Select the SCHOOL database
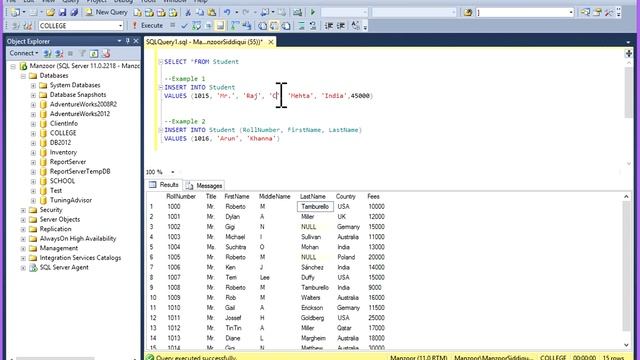Image resolution: width=640 pixels, height=360 pixels. pos(62,181)
